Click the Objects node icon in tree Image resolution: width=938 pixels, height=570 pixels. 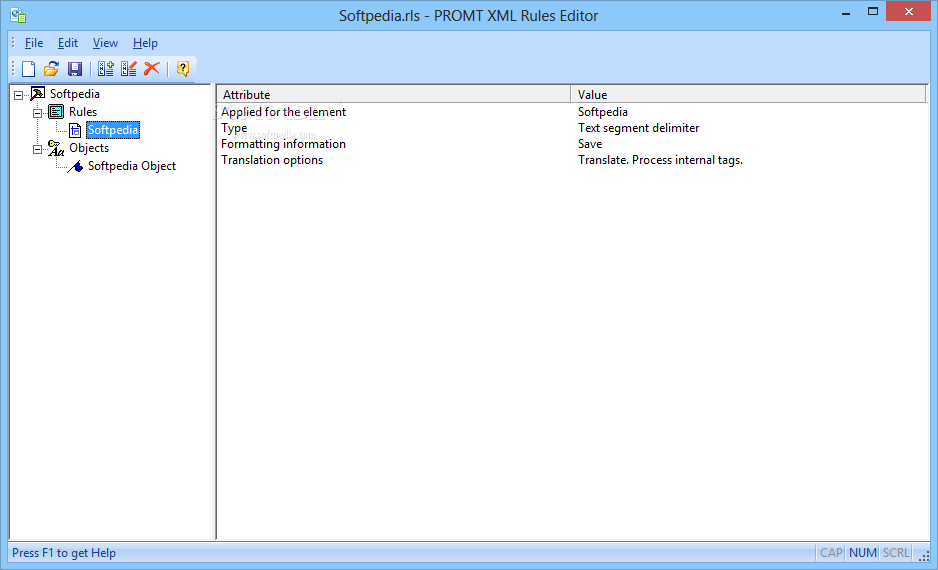tap(56, 148)
